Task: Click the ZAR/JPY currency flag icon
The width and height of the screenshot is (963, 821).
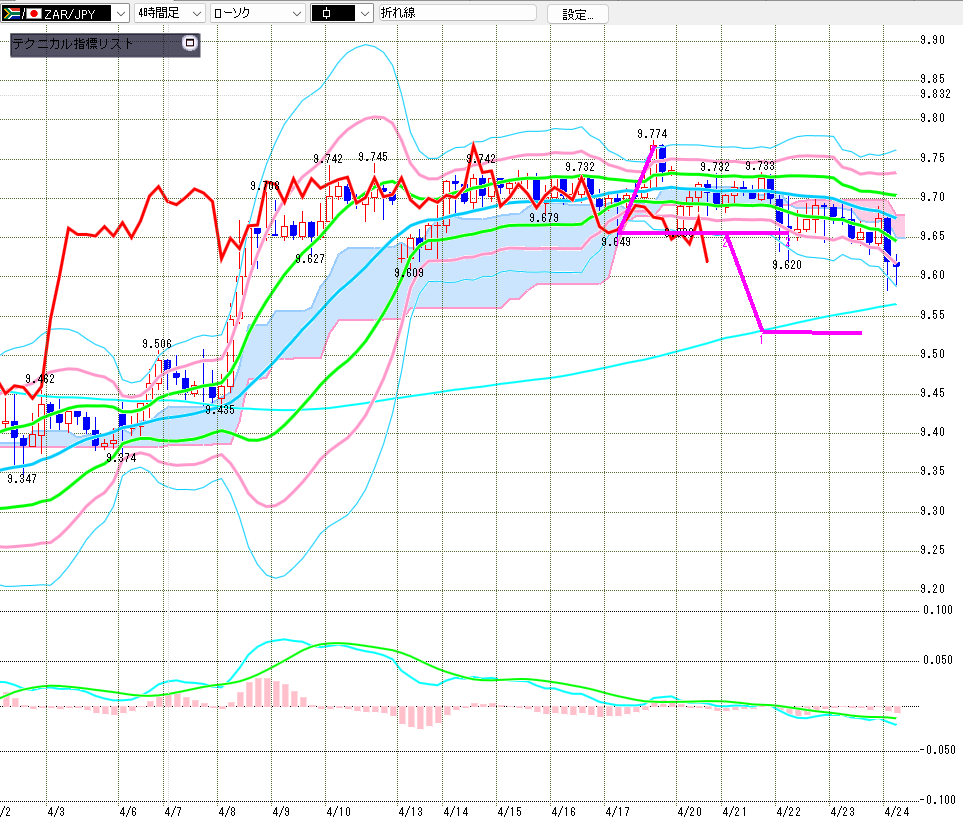Action: pos(14,13)
